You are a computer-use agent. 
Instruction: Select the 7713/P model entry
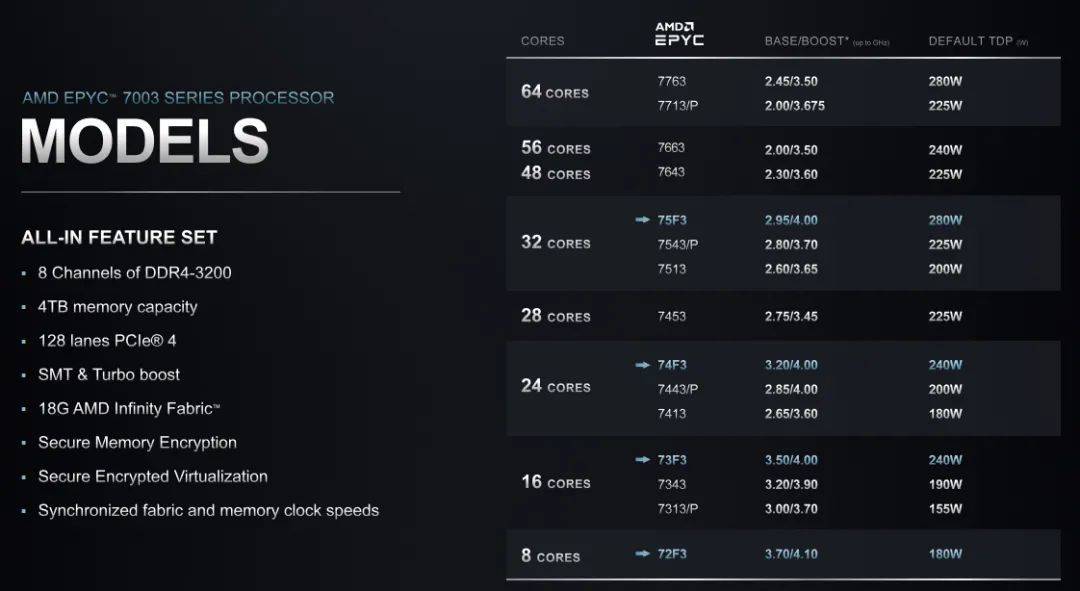677,105
